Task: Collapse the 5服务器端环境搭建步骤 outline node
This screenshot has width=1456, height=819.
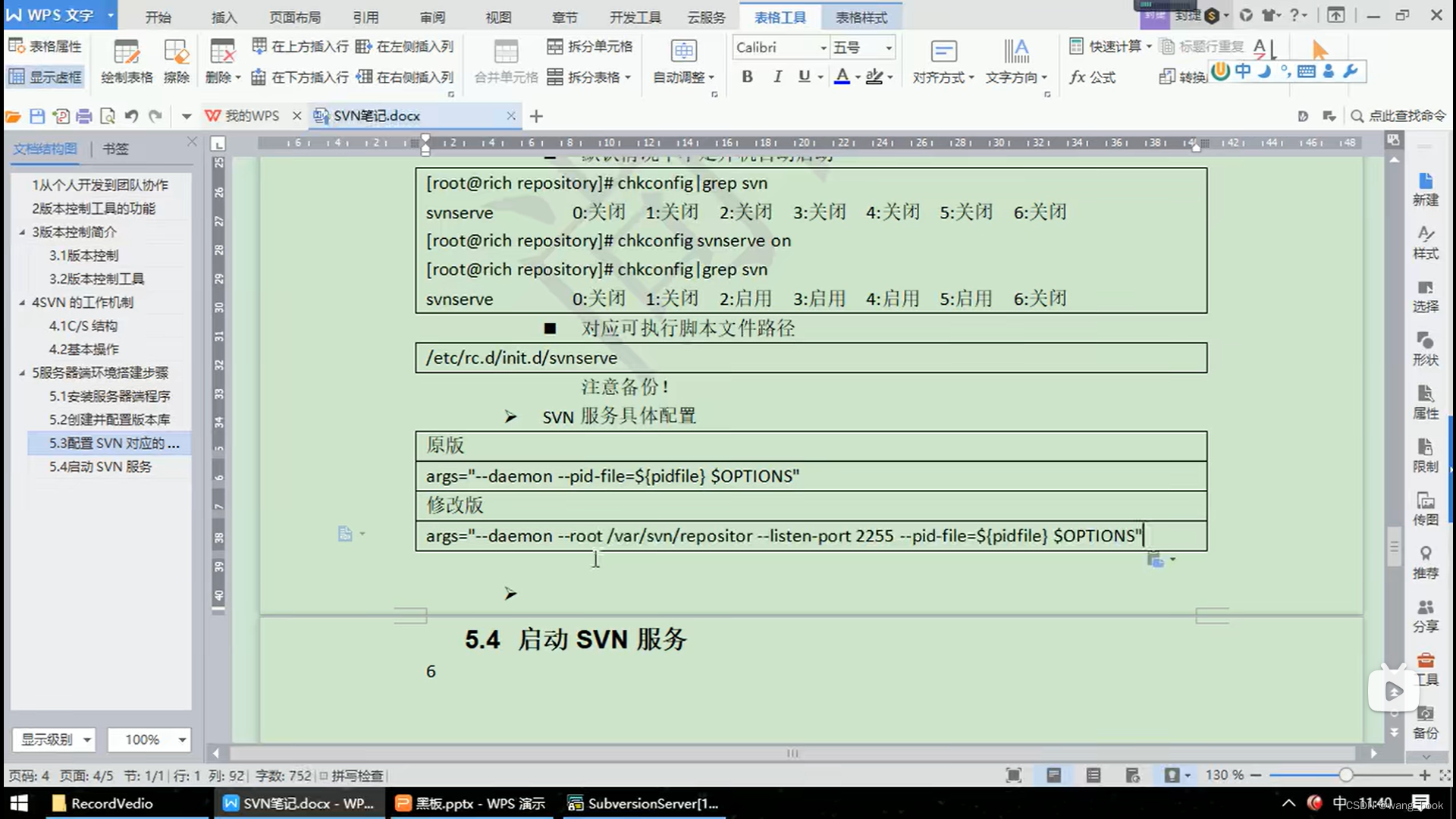Action: (22, 372)
